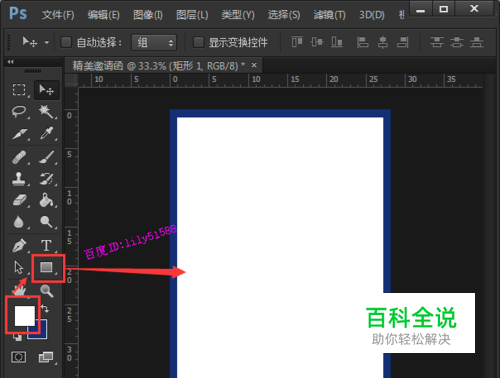Align right edges
Screen dimensions: 500x378
point(403,42)
